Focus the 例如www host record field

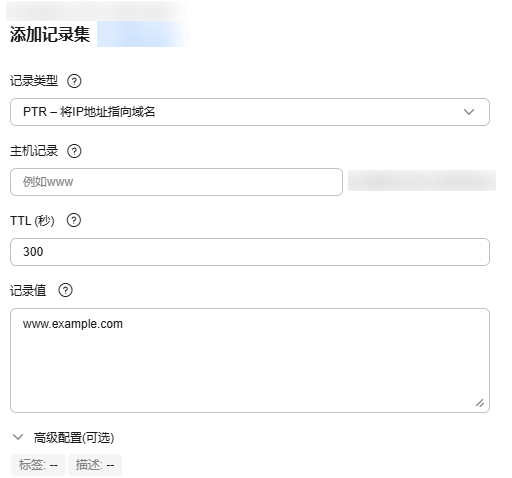pyautogui.click(x=176, y=182)
